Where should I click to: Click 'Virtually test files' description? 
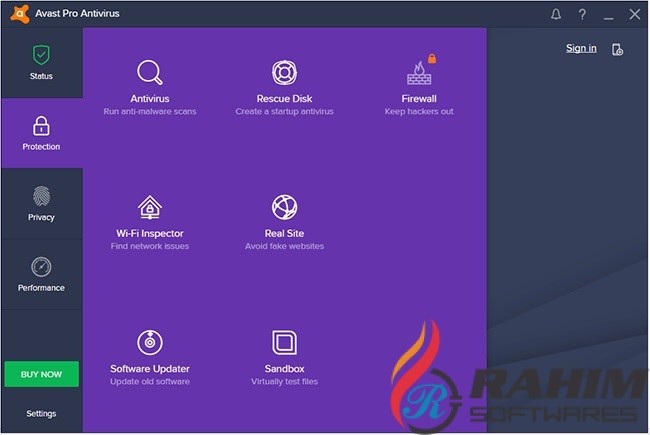click(284, 382)
